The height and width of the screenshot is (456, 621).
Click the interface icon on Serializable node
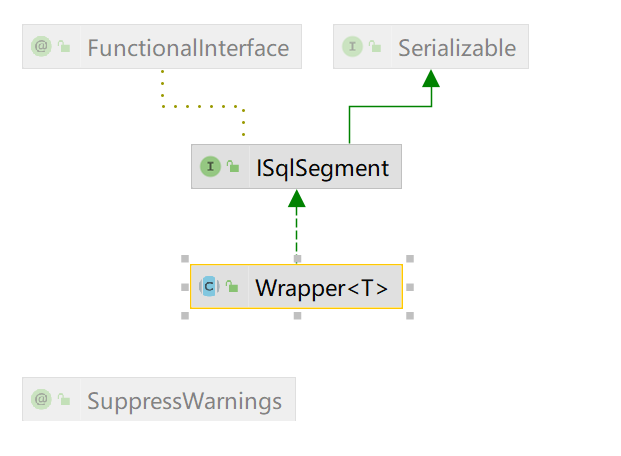pyautogui.click(x=352, y=47)
